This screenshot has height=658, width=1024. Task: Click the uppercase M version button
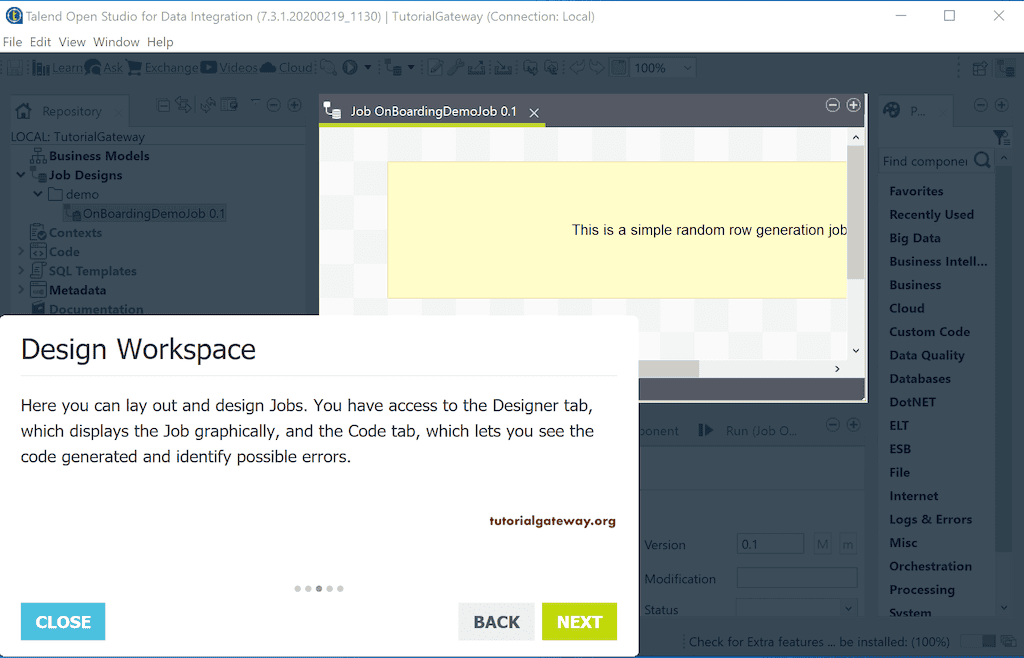coord(822,544)
